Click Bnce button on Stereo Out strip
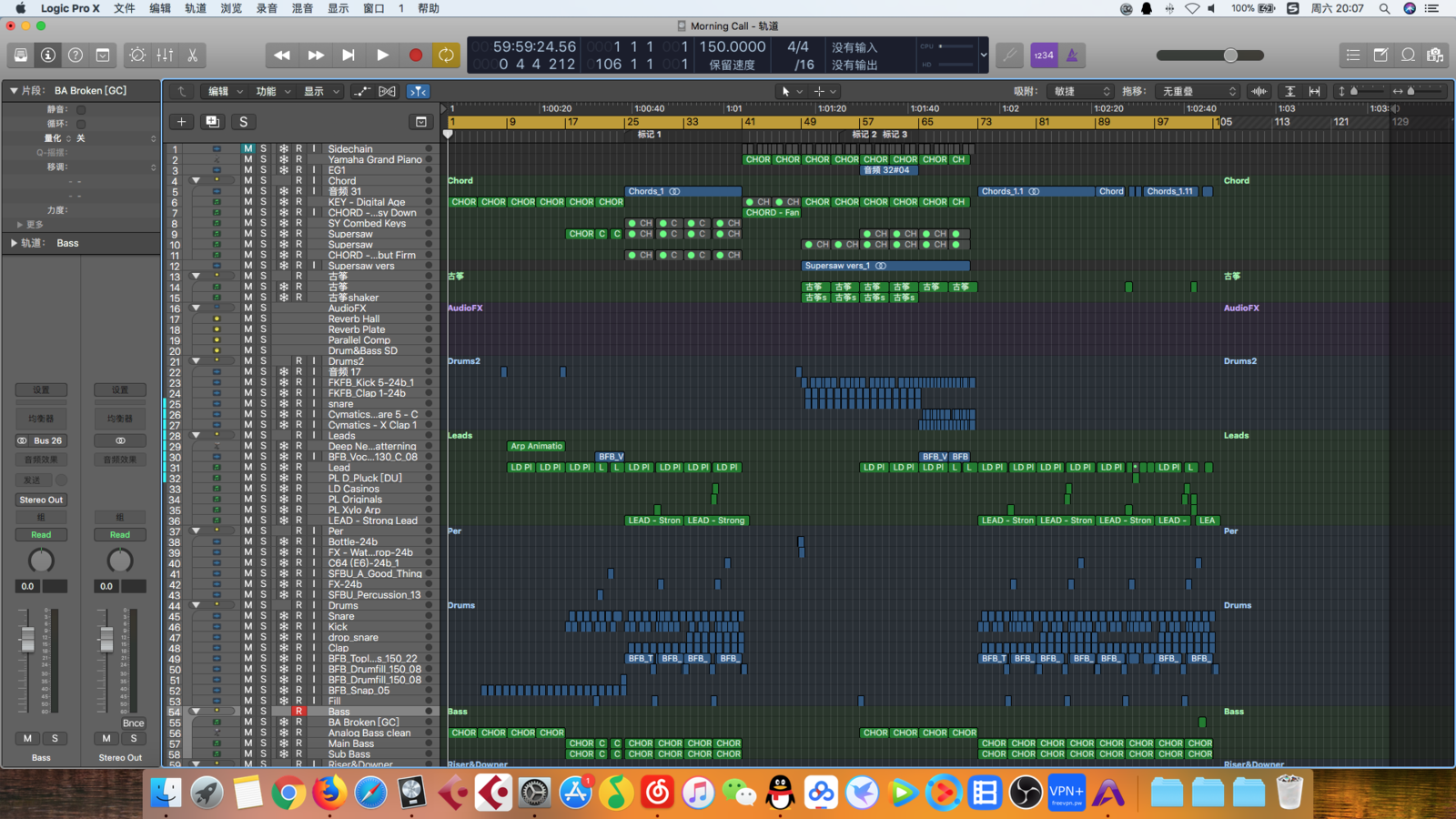Image resolution: width=1456 pixels, height=819 pixels. click(134, 723)
